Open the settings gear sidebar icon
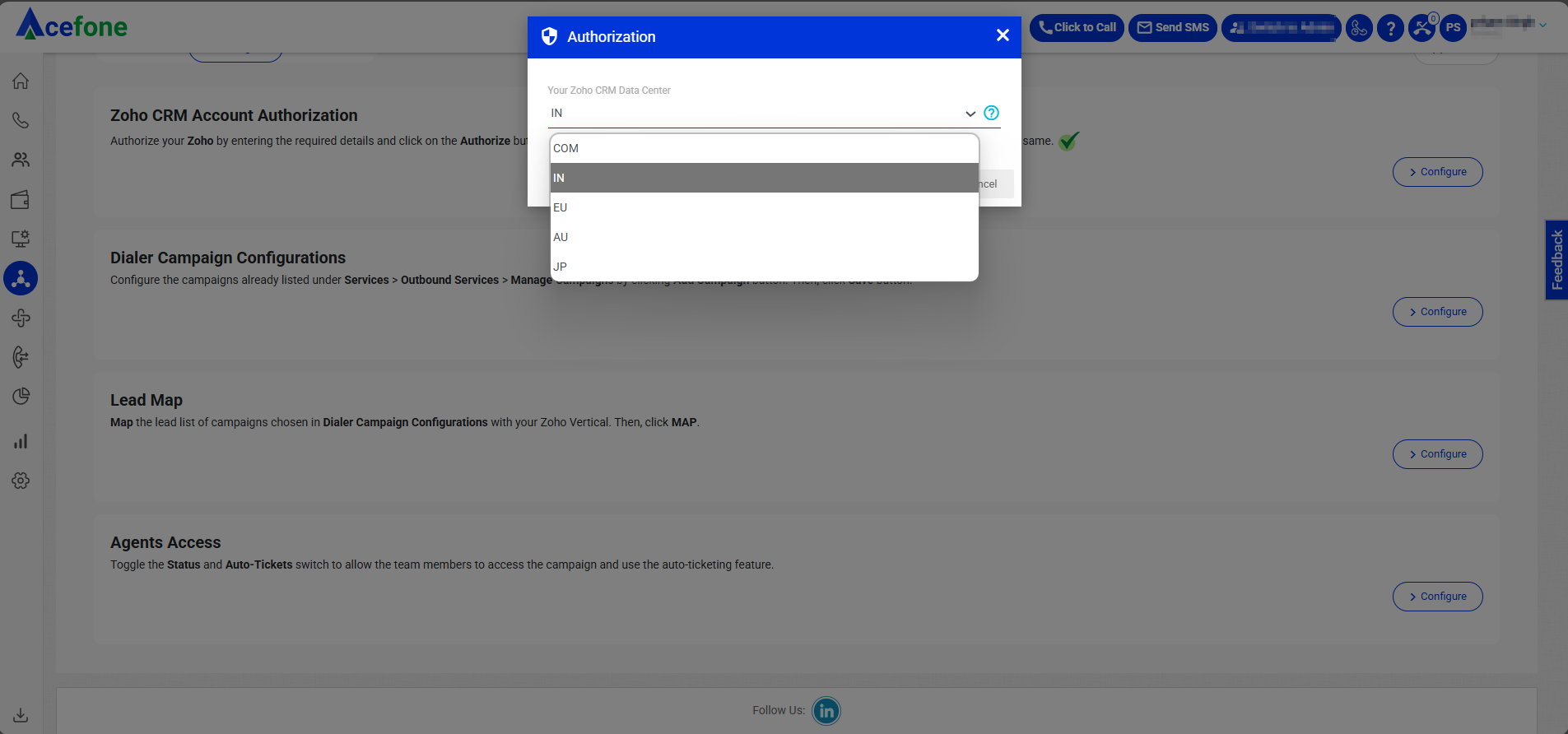The width and height of the screenshot is (1568, 734). [x=21, y=481]
